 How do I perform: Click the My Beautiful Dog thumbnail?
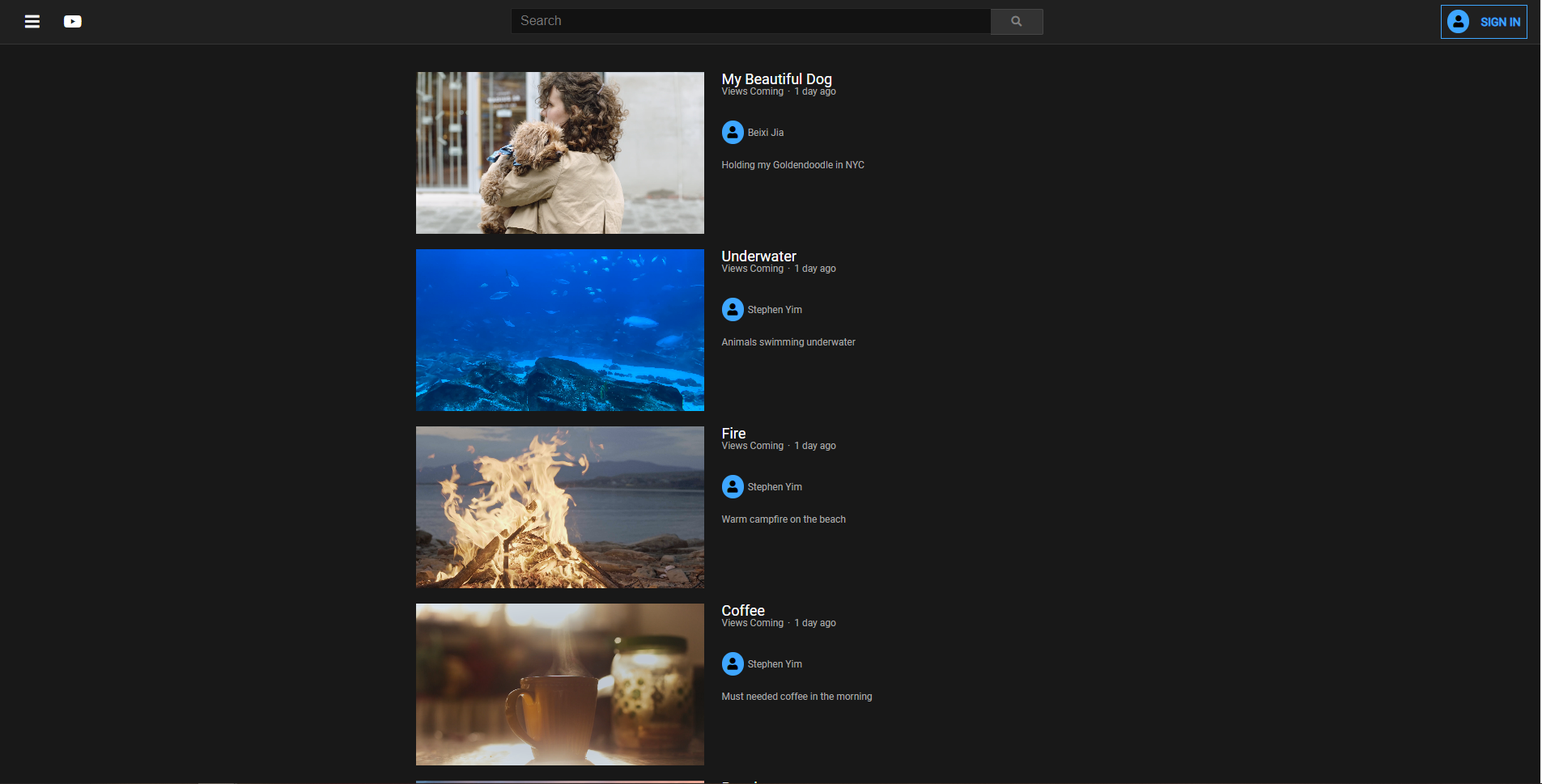click(559, 152)
